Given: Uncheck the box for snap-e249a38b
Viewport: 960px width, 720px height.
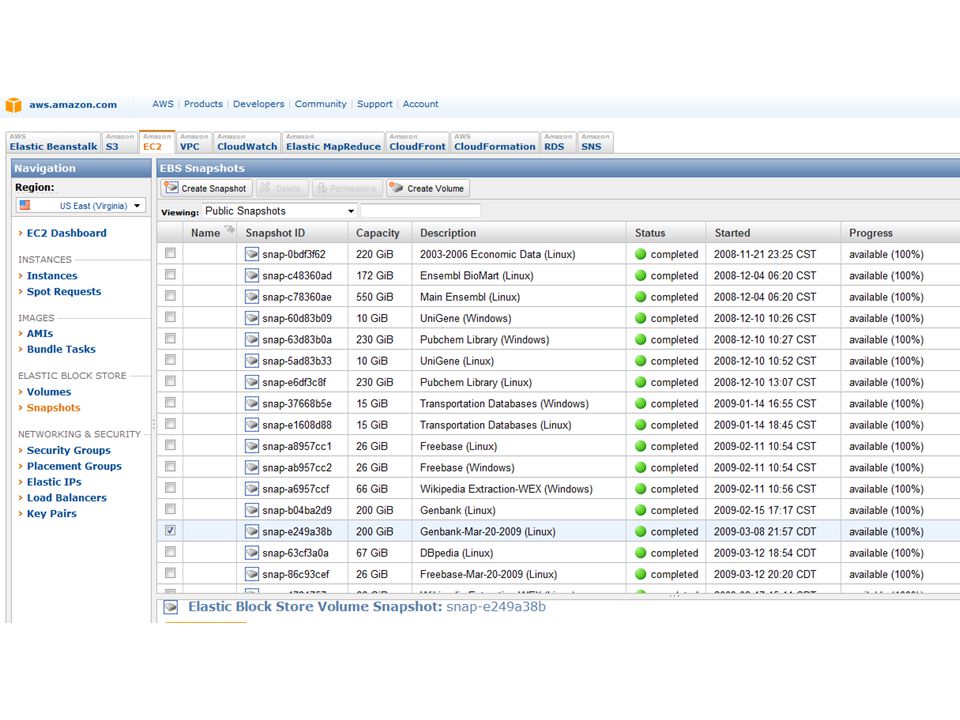Looking at the screenshot, I should coord(170,530).
